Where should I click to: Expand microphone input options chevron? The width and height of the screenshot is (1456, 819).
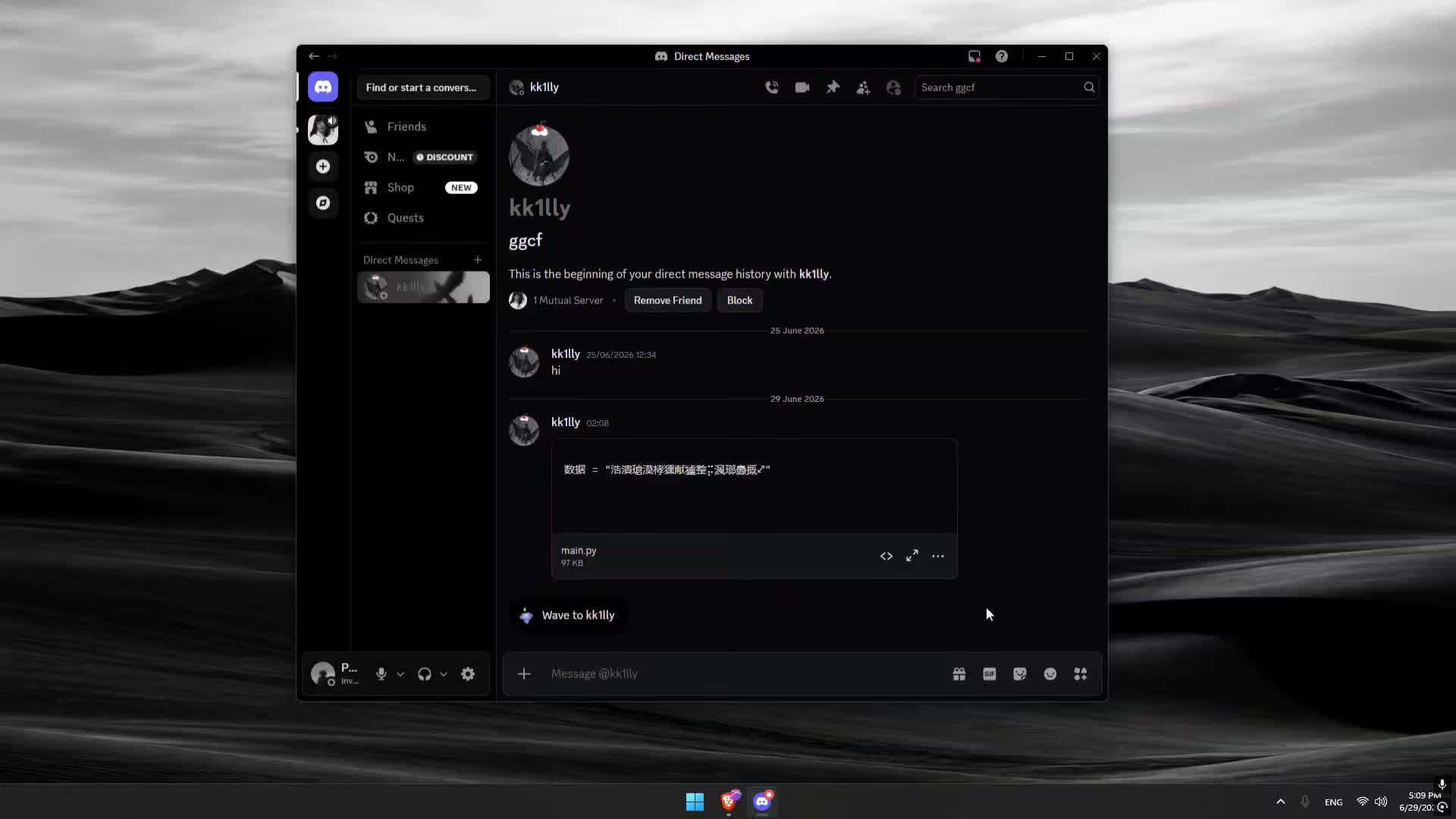400,673
